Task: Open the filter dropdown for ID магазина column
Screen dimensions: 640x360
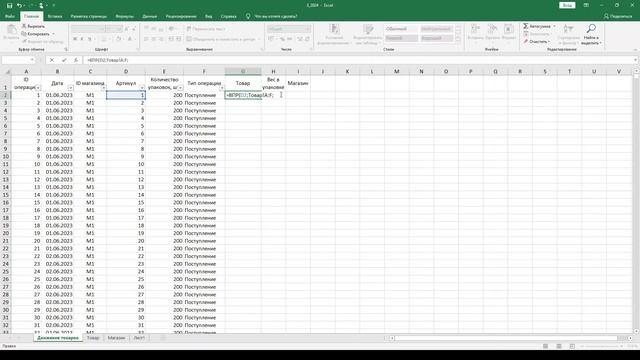Action: pos(103,88)
